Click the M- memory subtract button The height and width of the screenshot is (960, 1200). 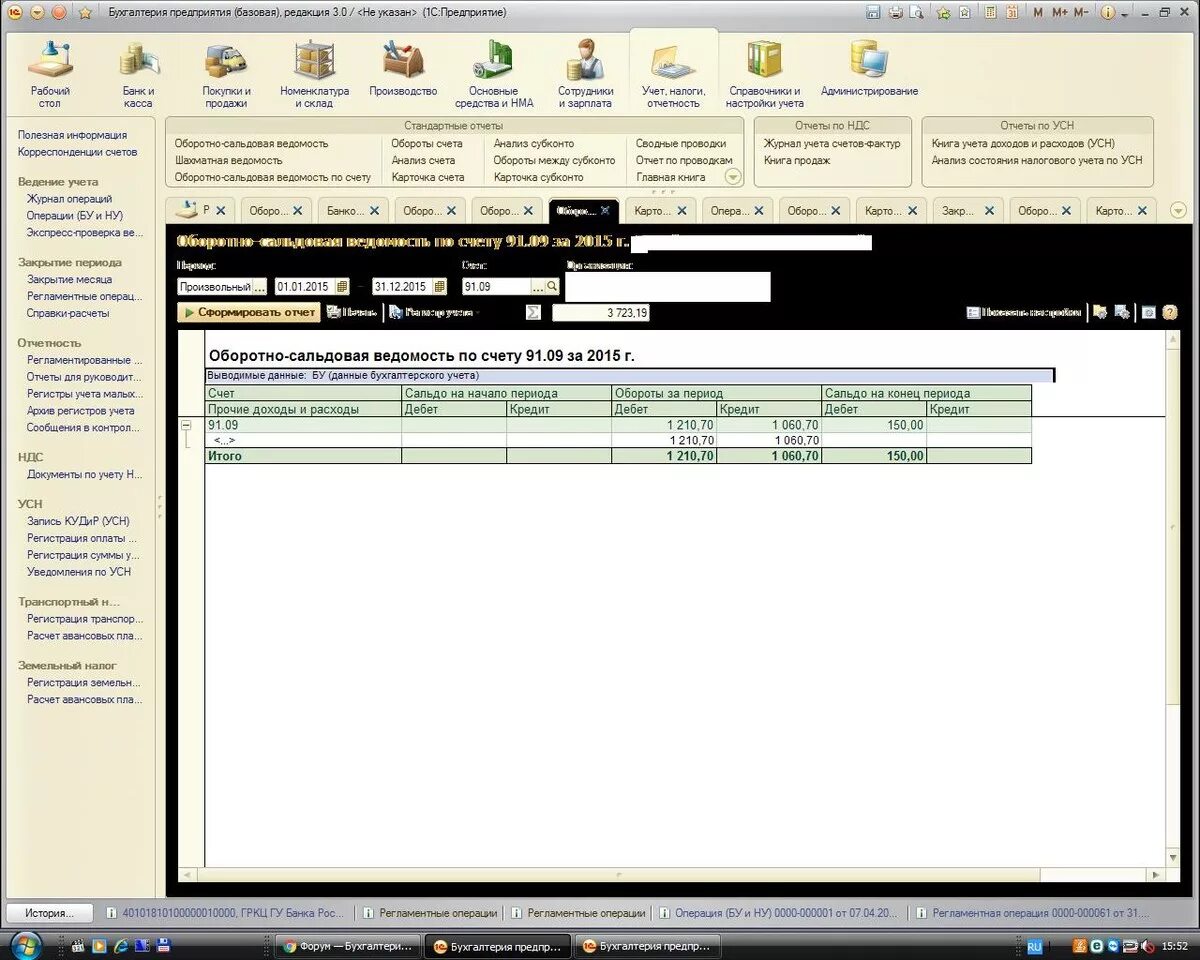click(x=1081, y=12)
